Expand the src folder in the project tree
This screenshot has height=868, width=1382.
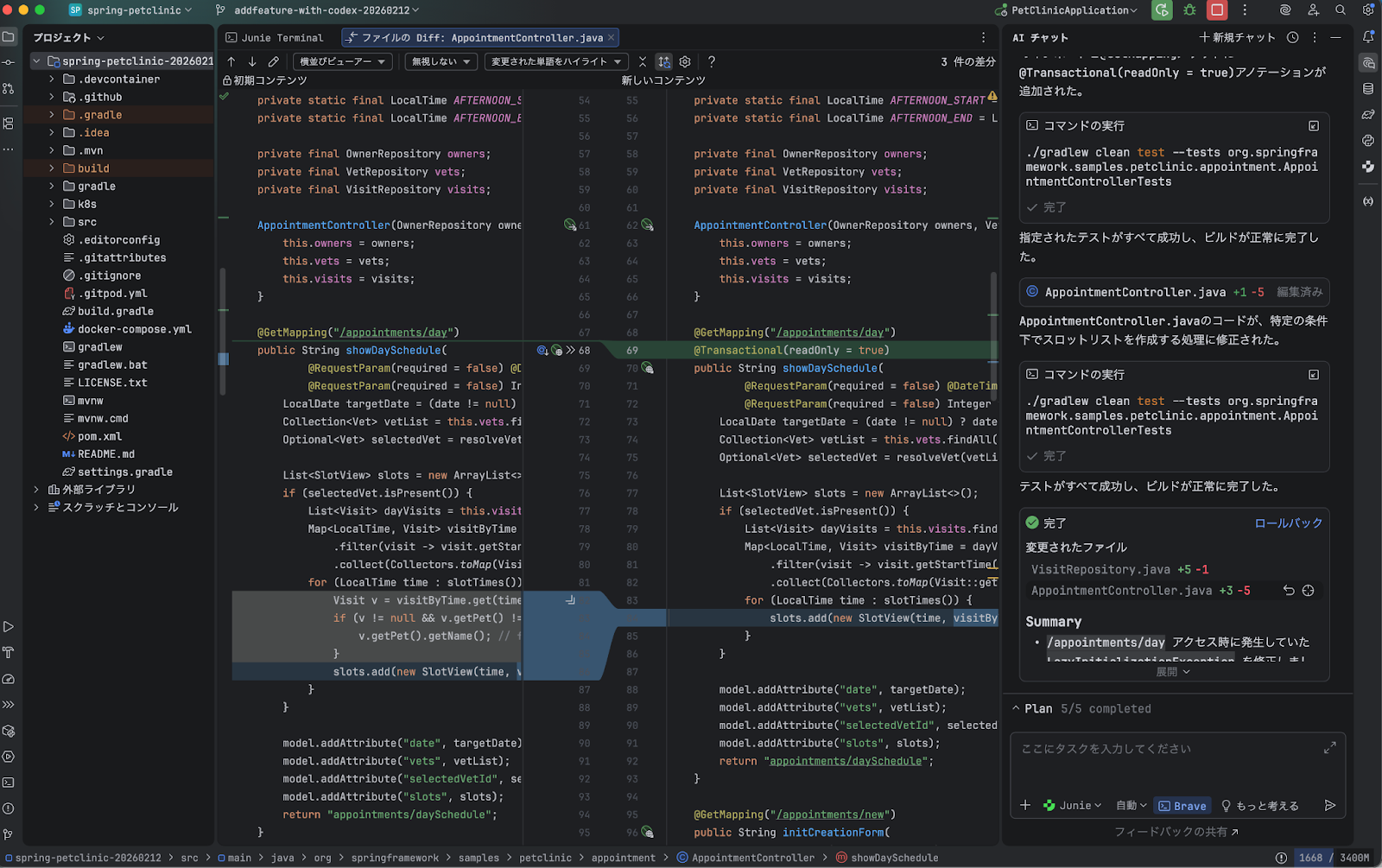coord(52,222)
